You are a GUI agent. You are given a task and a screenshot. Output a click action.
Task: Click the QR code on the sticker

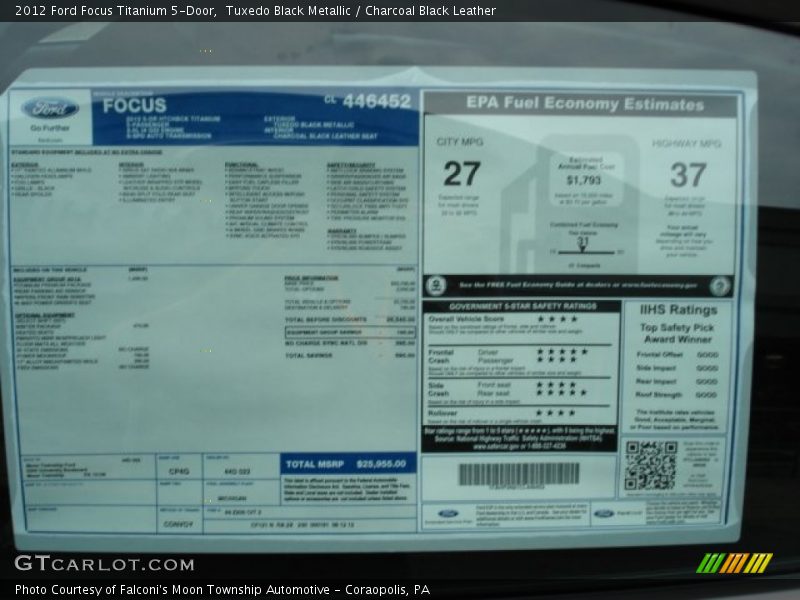[652, 466]
